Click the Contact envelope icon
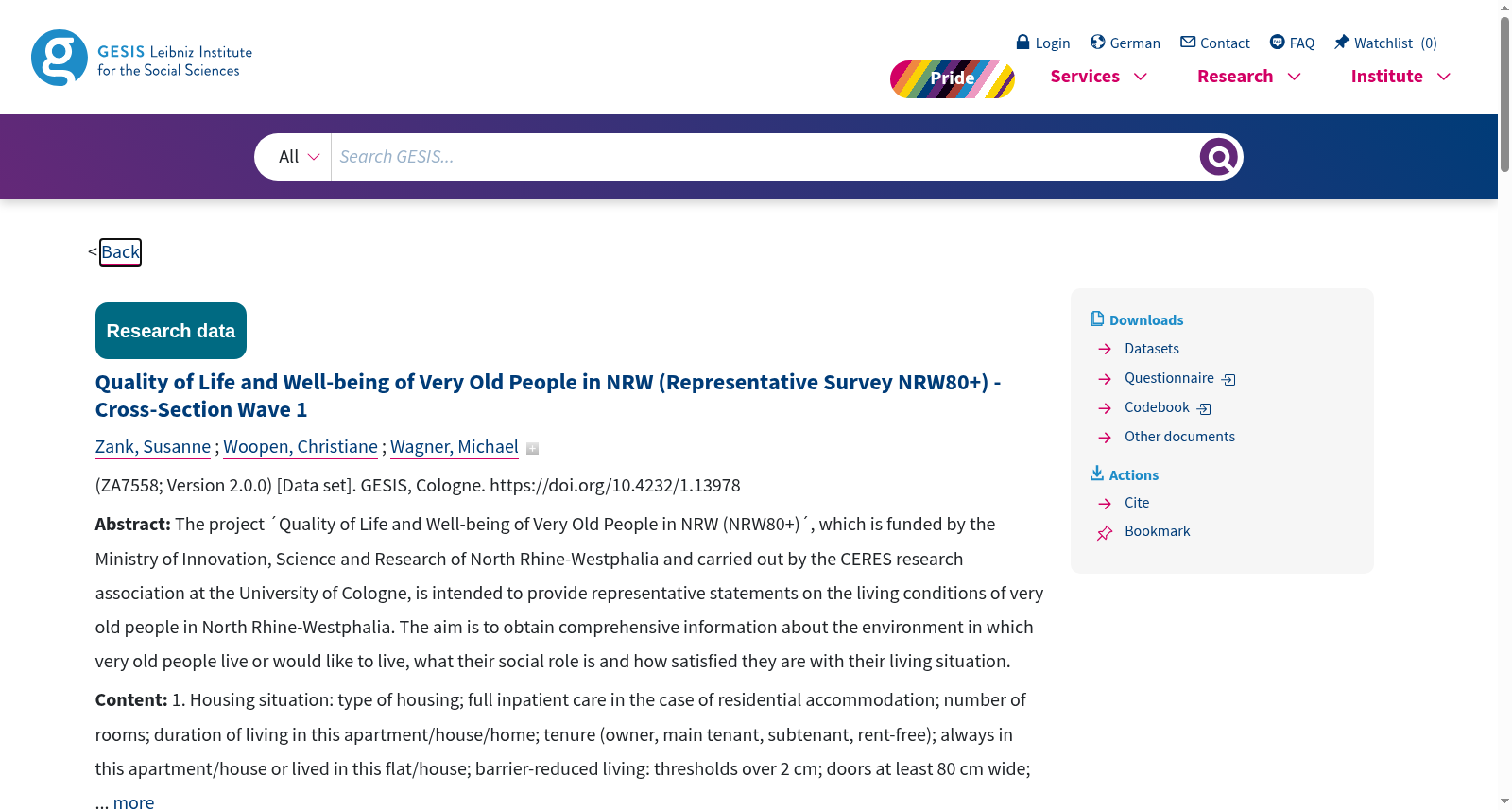The height and width of the screenshot is (810, 1512). pyautogui.click(x=1188, y=42)
